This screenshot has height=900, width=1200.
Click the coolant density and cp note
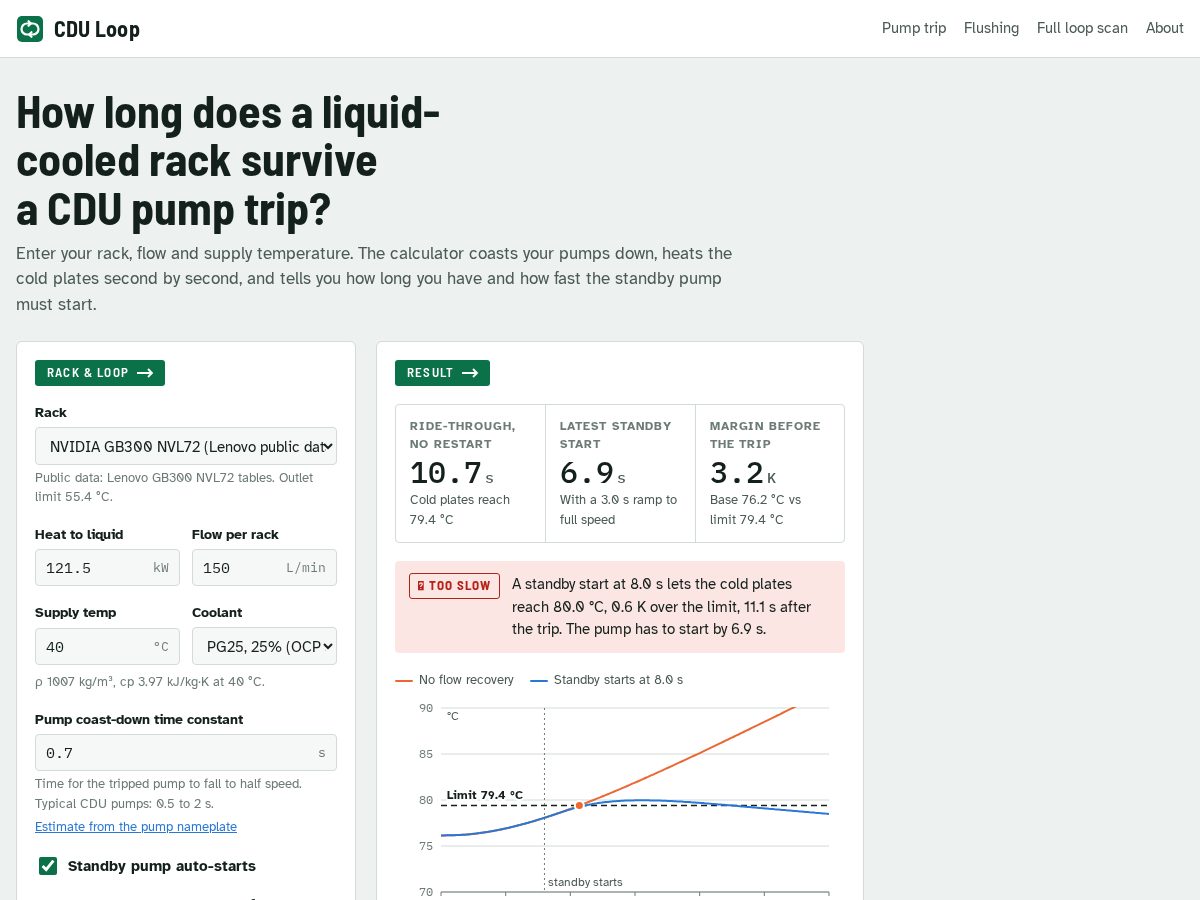[150, 682]
